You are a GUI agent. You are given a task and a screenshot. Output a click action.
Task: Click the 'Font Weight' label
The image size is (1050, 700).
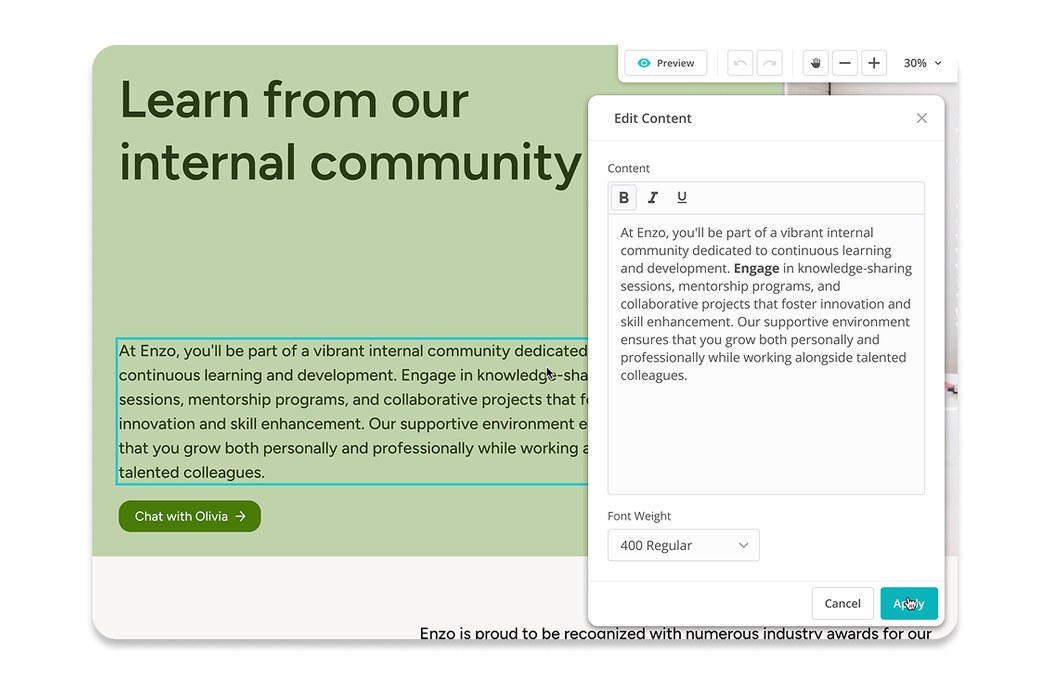[639, 516]
